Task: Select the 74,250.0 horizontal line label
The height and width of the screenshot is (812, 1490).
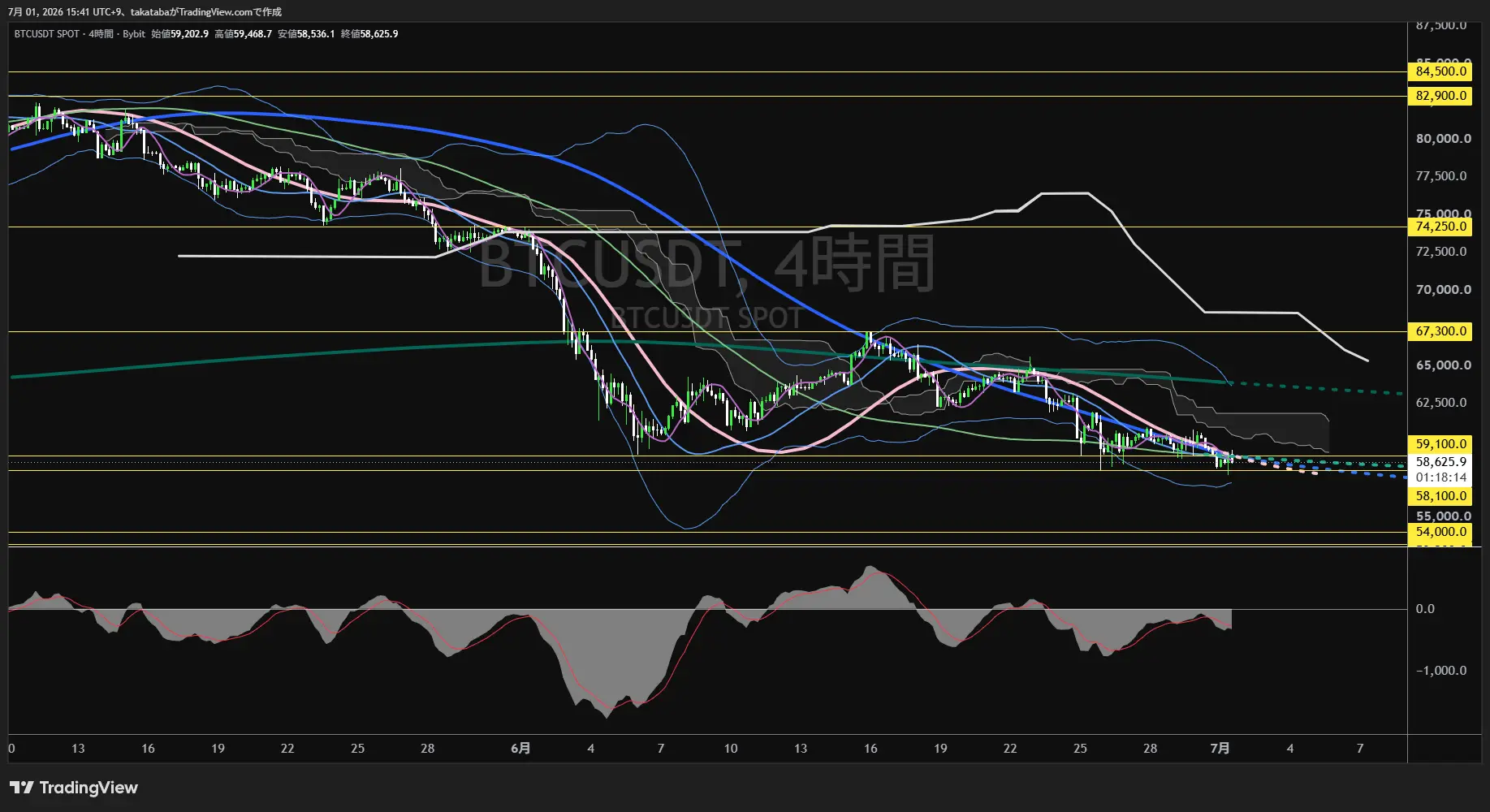Action: tap(1441, 227)
